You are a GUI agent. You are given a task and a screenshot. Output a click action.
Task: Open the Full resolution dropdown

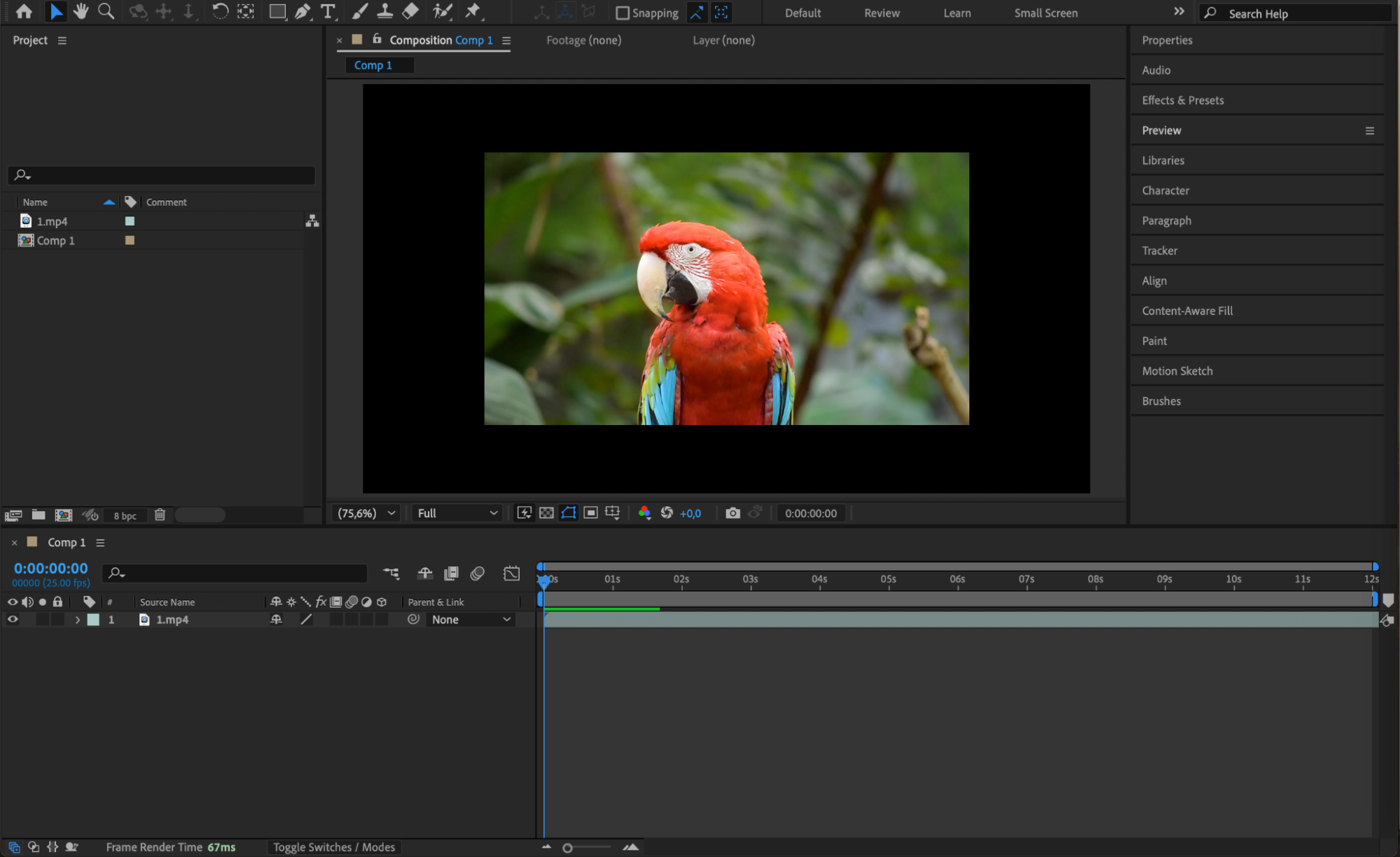coord(457,513)
